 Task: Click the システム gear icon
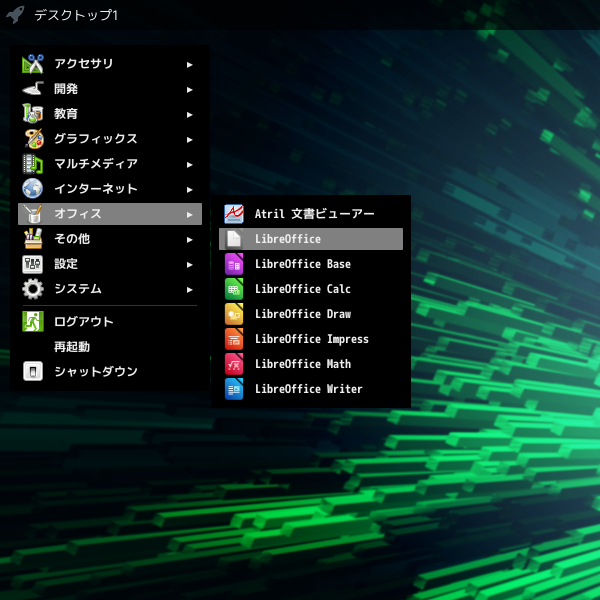click(x=33, y=289)
